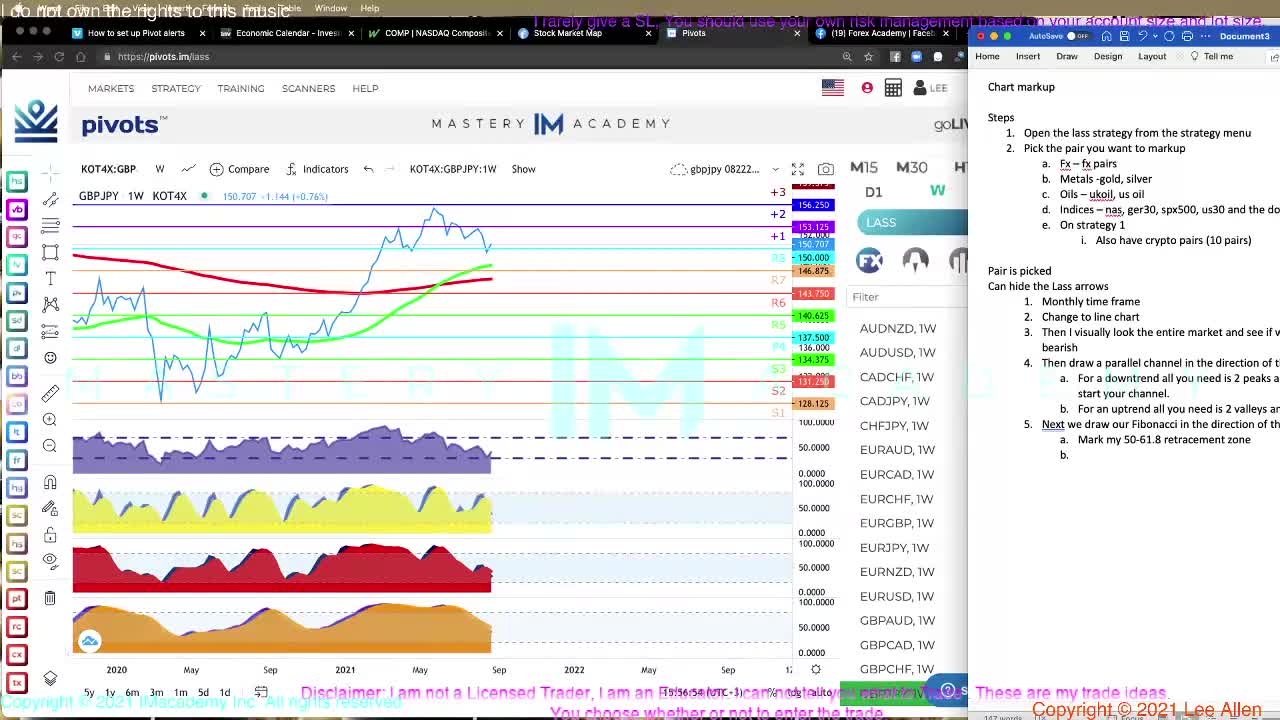Click the zoom in magnifier tool
1280x720 pixels.
click(50, 420)
